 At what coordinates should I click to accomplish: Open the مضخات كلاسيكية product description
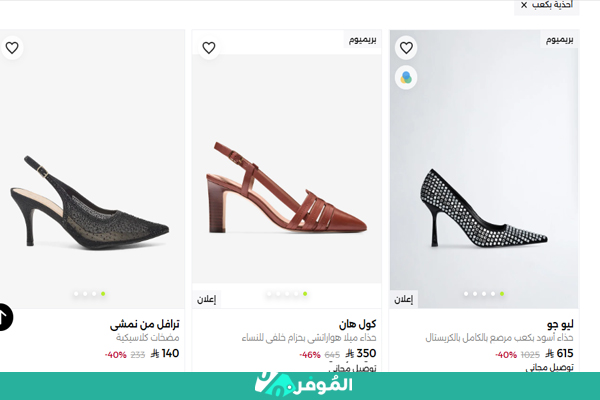(148, 338)
